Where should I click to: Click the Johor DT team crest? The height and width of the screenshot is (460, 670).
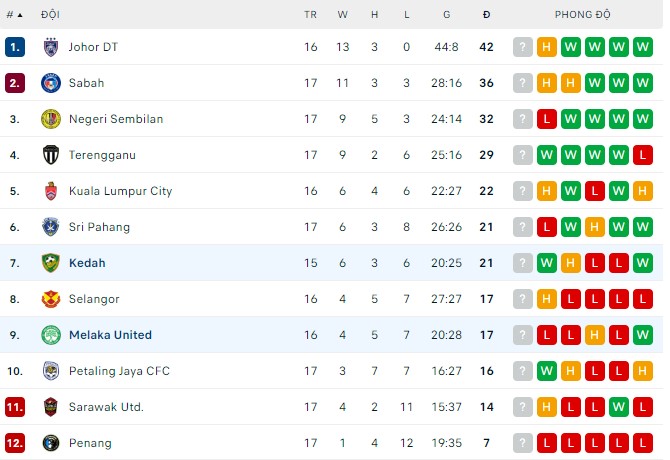[51, 47]
